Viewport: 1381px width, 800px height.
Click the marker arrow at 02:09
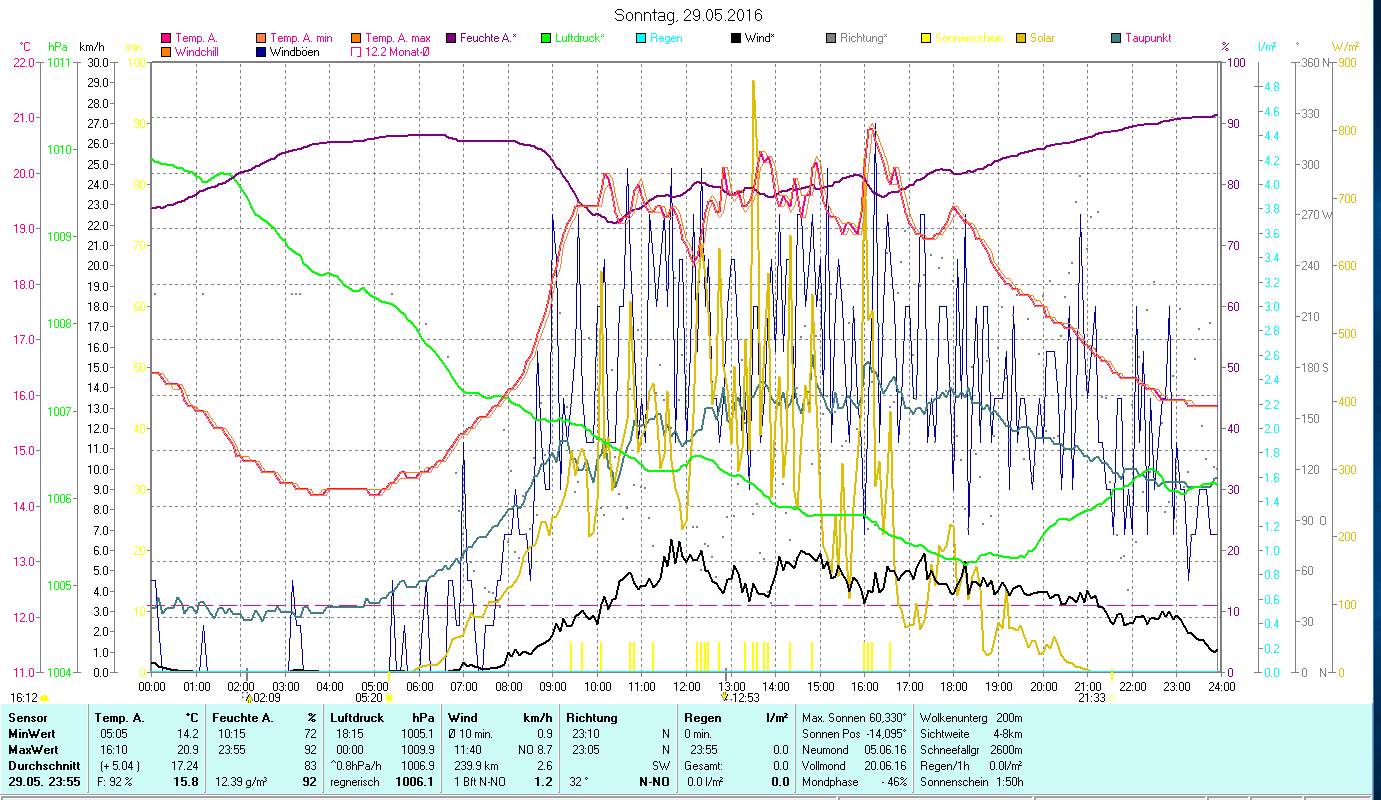248,697
